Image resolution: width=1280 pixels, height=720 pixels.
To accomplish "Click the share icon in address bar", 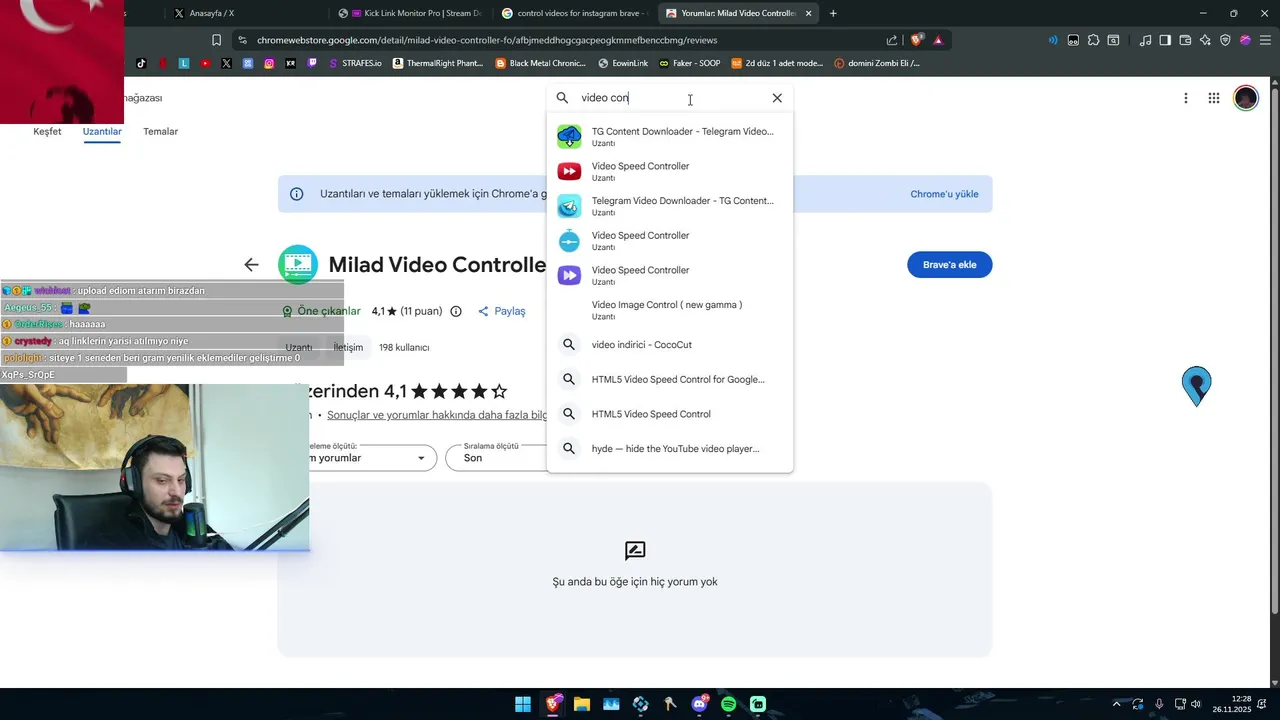I will pos(891,40).
